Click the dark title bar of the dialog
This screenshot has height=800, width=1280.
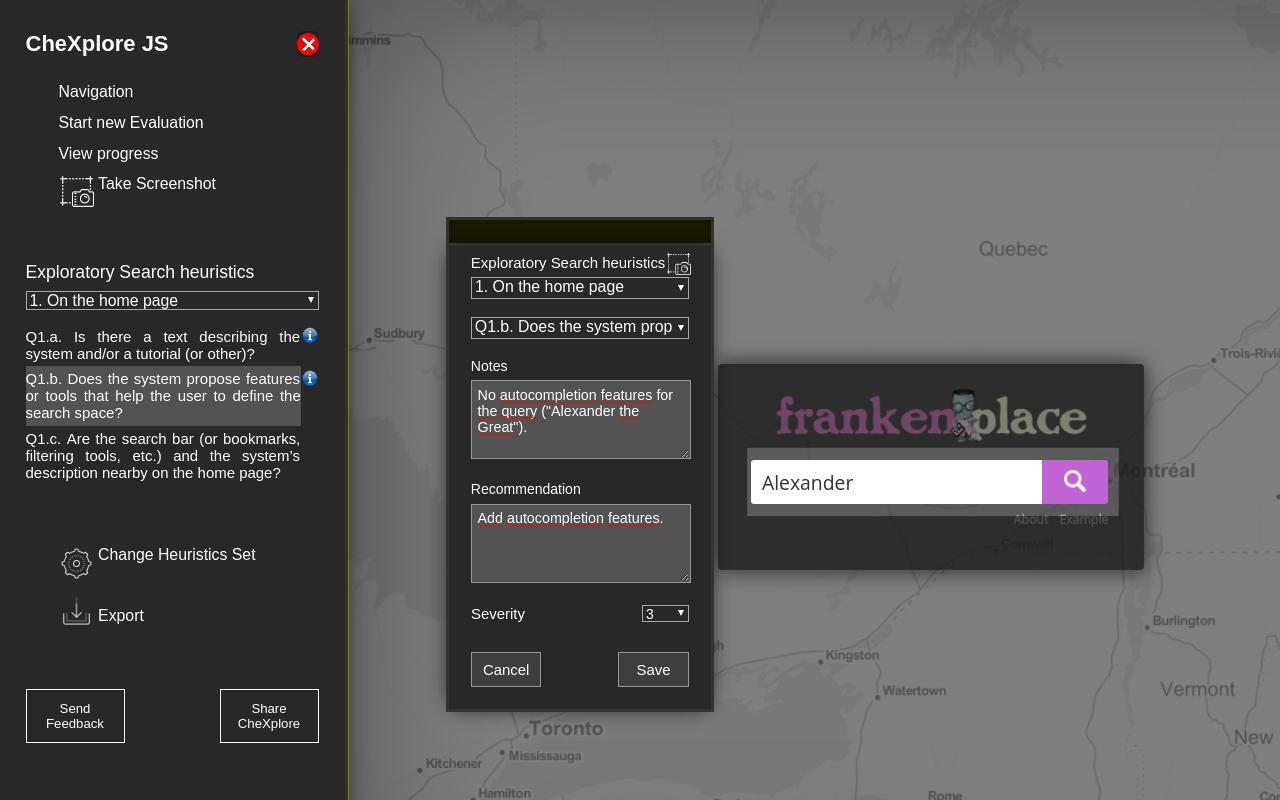[x=580, y=232]
